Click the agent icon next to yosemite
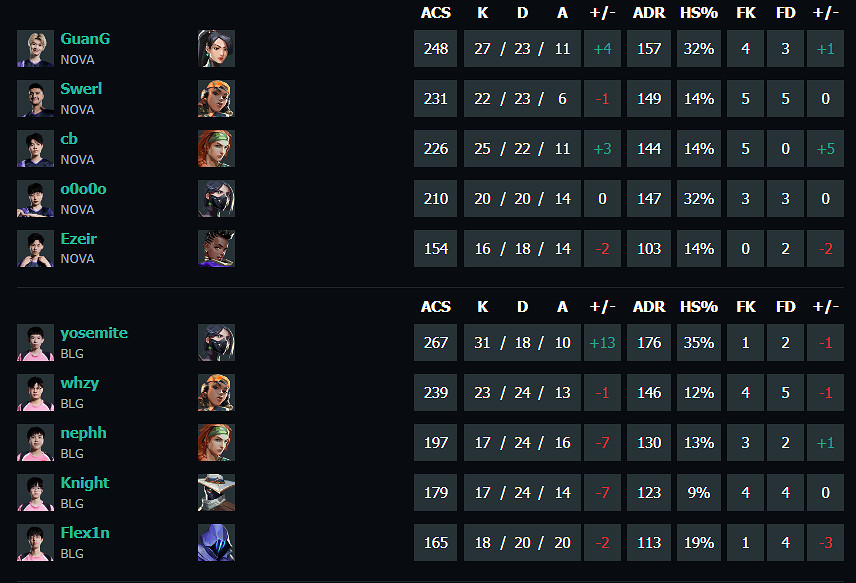This screenshot has height=583, width=856. [216, 343]
